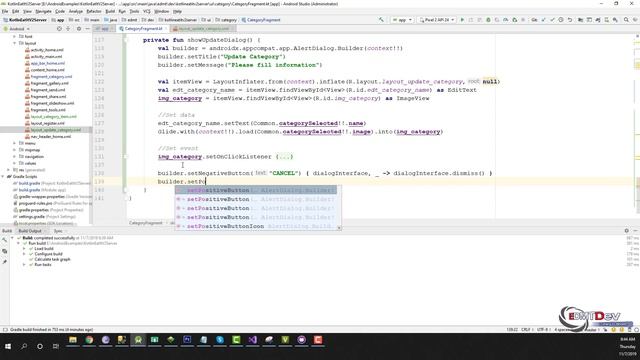Click the Show History clock icon

point(561,20)
